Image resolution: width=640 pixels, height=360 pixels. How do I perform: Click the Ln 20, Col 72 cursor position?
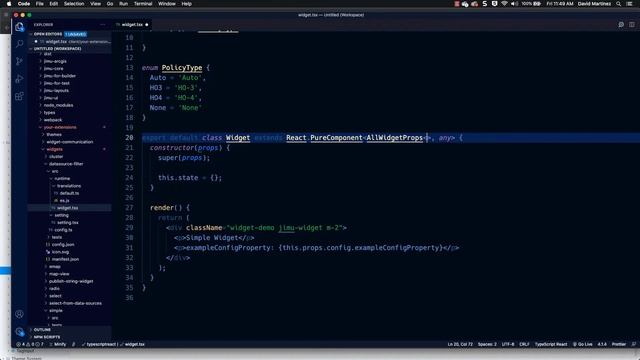click(460, 344)
